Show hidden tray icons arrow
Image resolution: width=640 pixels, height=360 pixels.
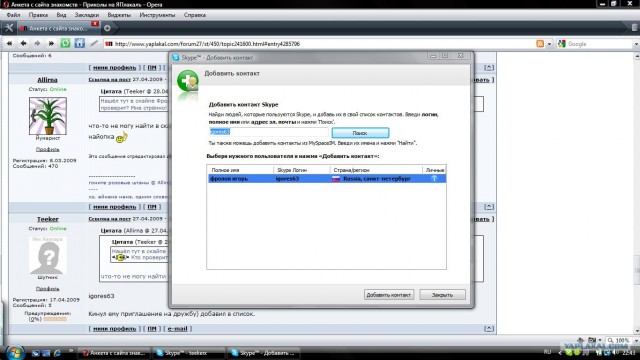559,353
